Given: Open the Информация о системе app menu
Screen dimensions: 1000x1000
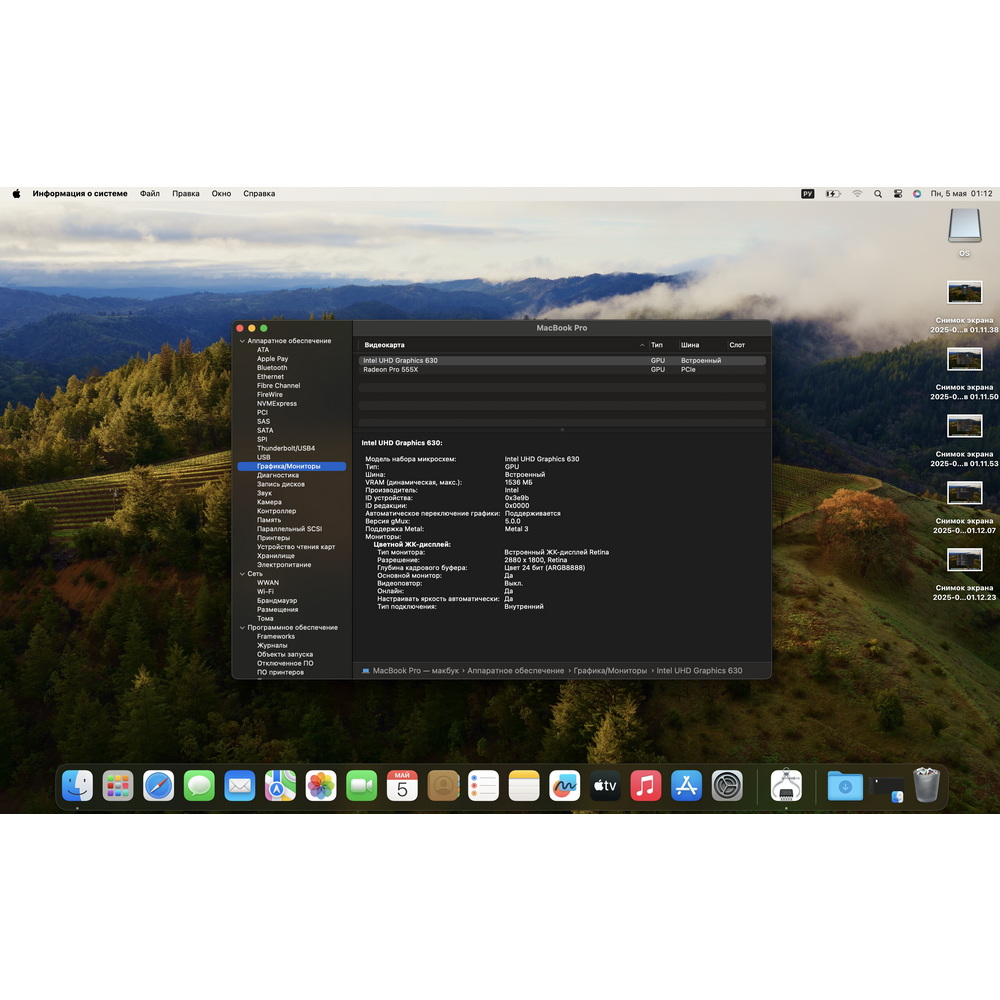Looking at the screenshot, I should pyautogui.click(x=80, y=194).
